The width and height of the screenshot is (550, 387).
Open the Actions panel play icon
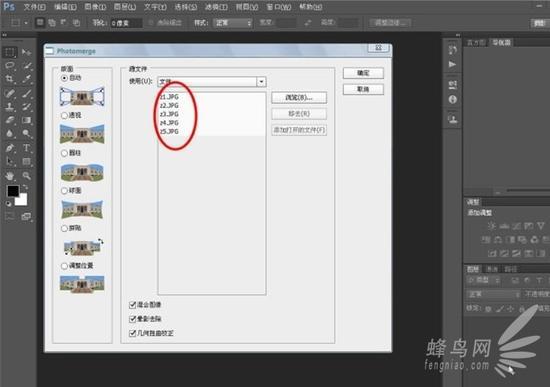click(x=452, y=65)
